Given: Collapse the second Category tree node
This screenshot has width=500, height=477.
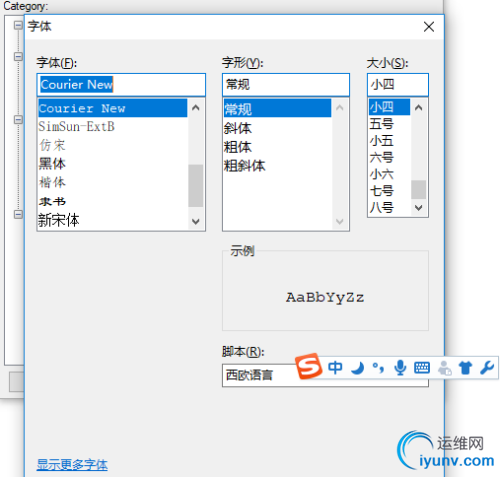Looking at the screenshot, I should point(18,56).
